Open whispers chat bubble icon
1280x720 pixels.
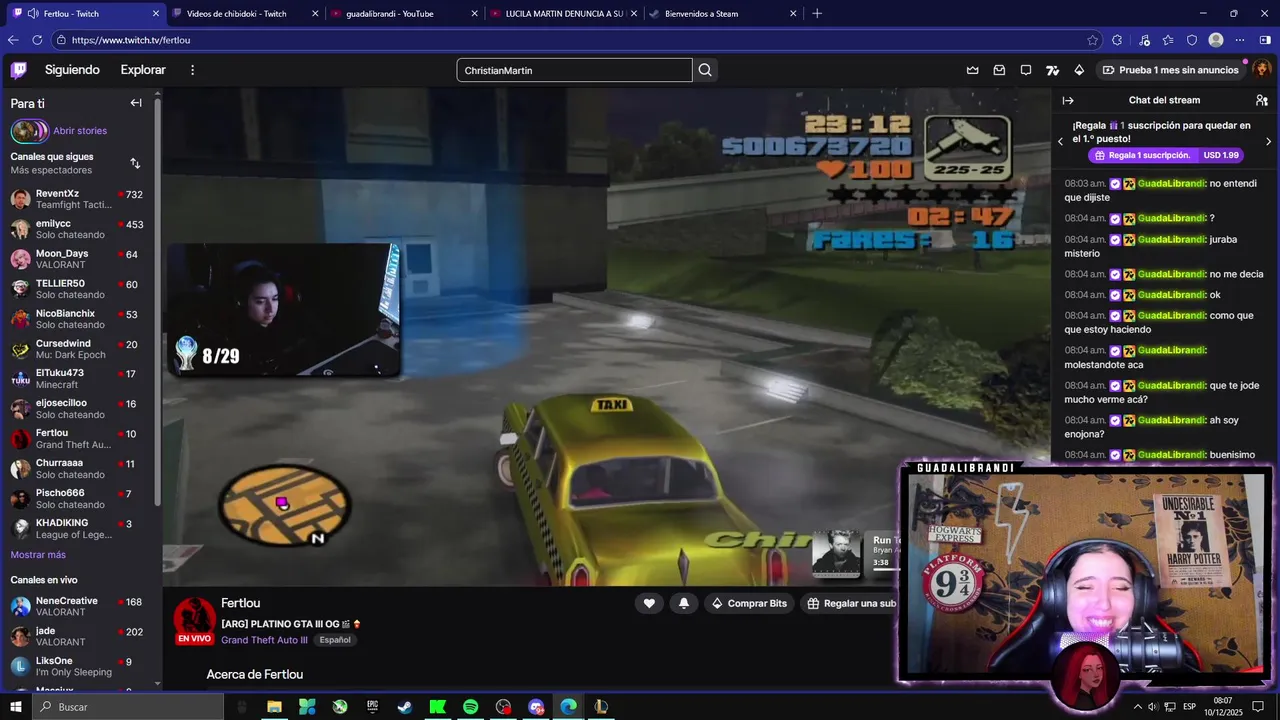point(1026,70)
